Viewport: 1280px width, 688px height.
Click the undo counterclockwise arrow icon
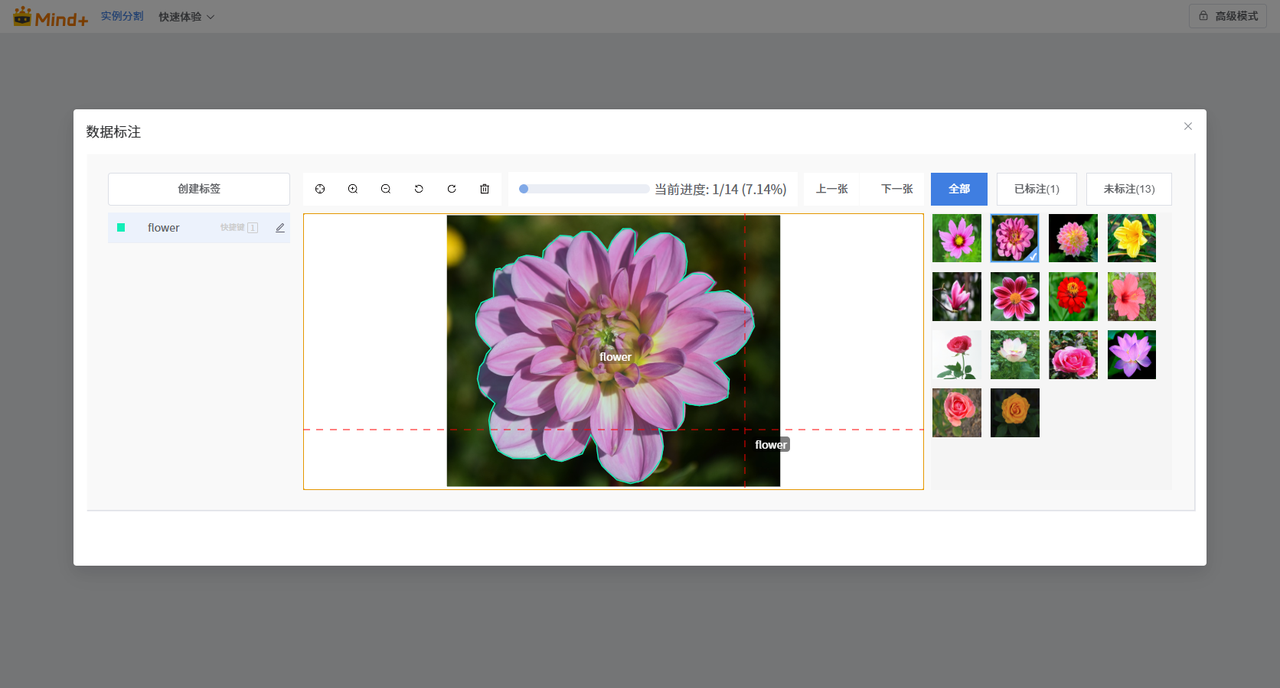419,189
